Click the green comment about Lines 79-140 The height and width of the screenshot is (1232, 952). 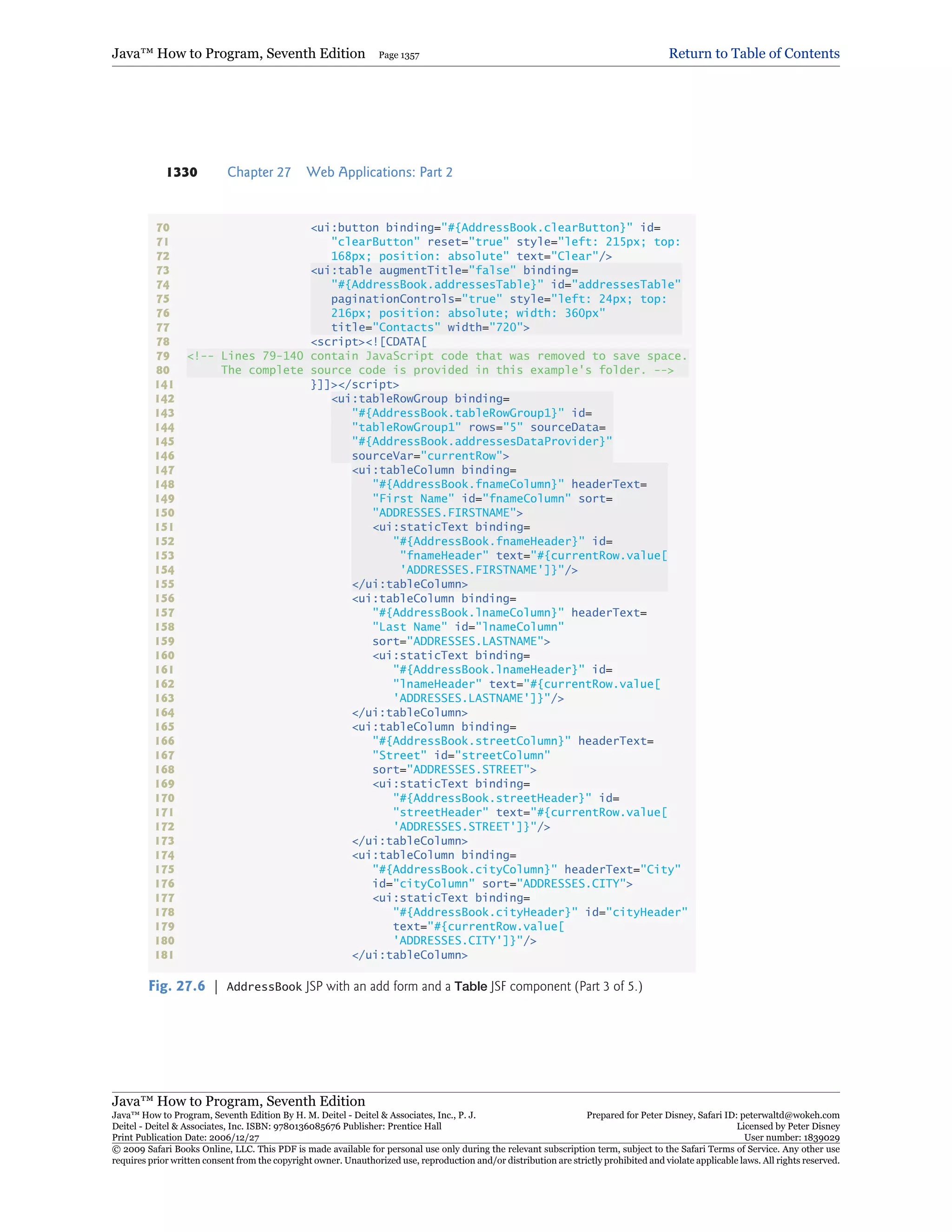point(436,356)
